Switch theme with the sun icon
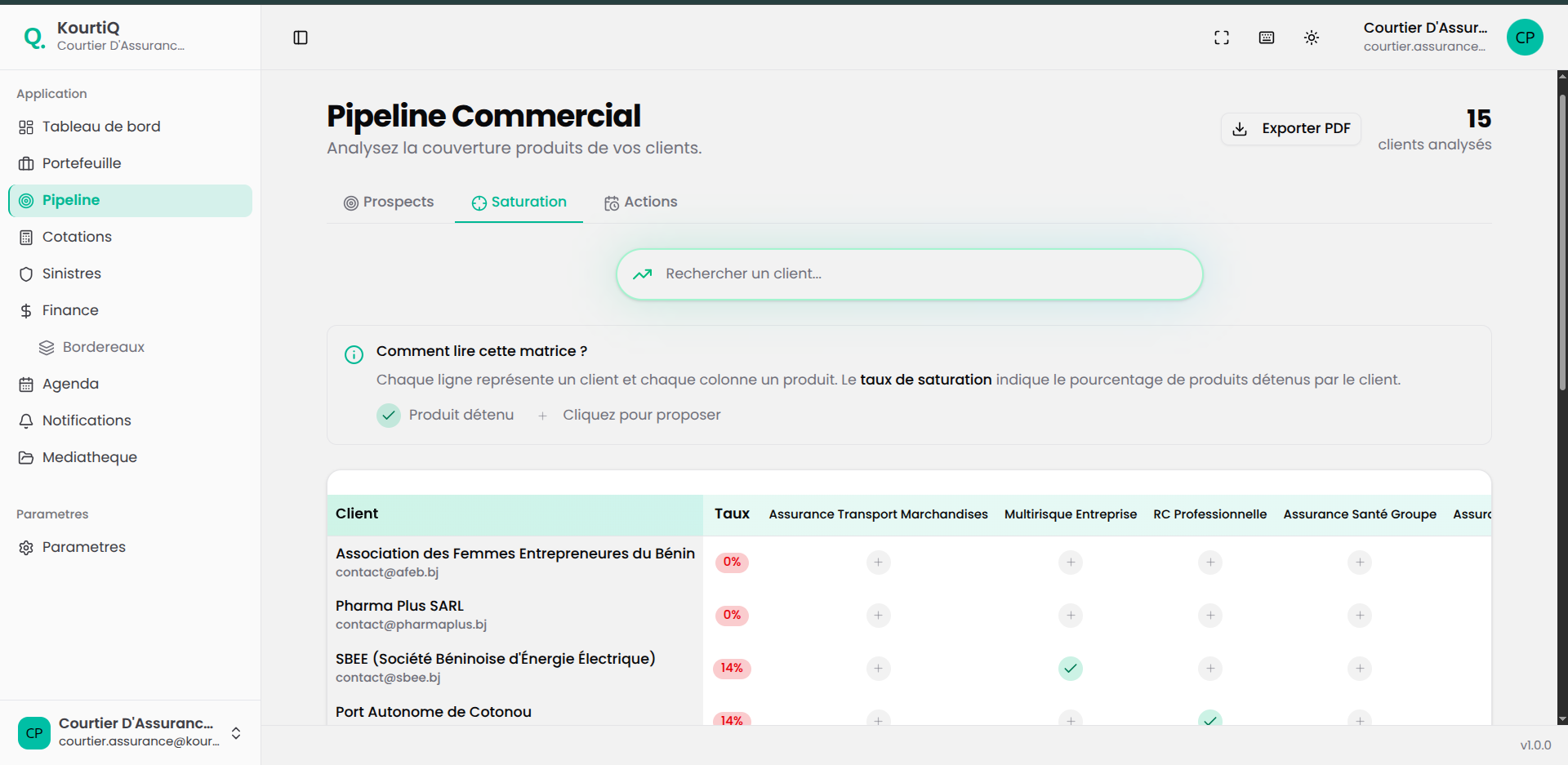The image size is (1568, 765). point(1311,38)
